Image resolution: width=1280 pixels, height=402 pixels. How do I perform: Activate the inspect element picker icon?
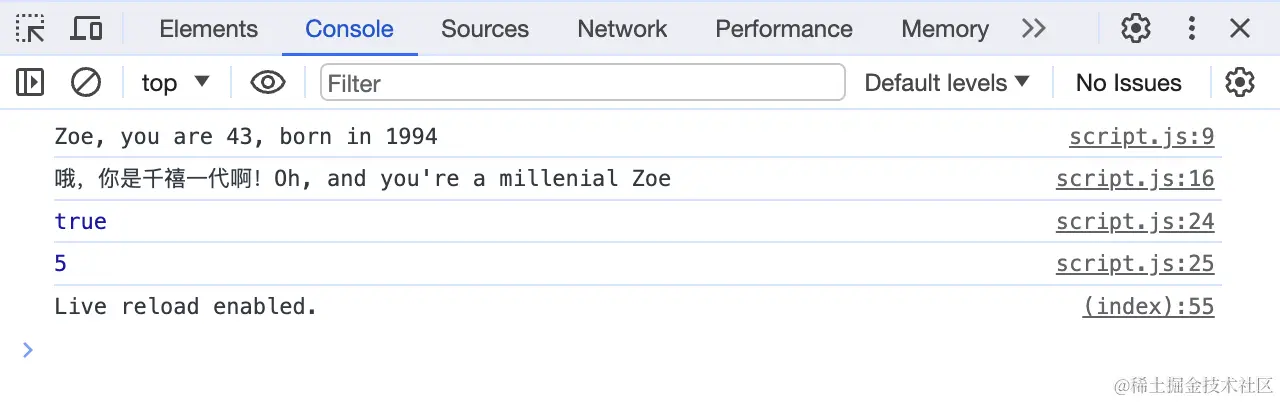click(30, 28)
